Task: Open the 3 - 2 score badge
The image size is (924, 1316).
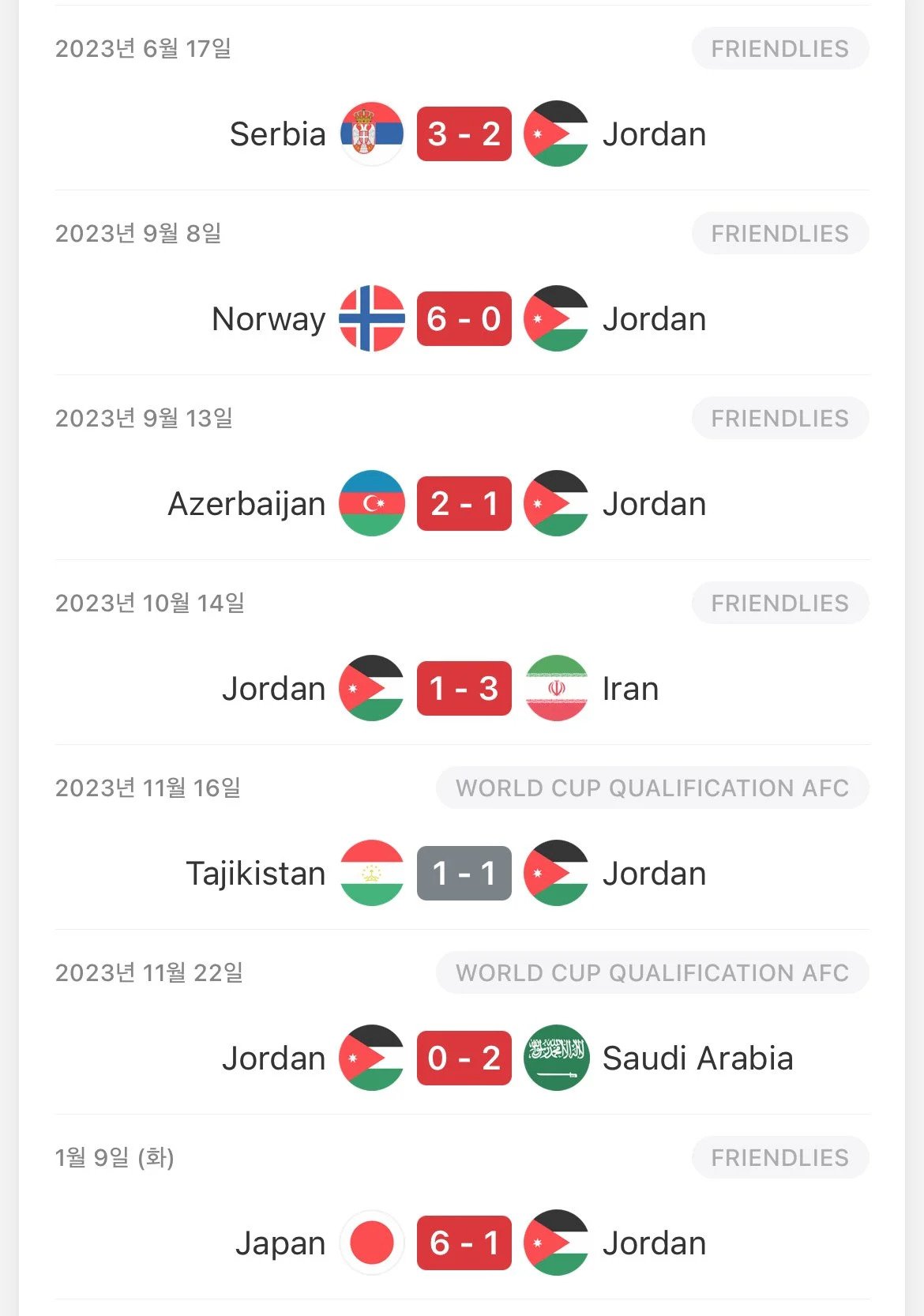Action: pyautogui.click(x=464, y=134)
